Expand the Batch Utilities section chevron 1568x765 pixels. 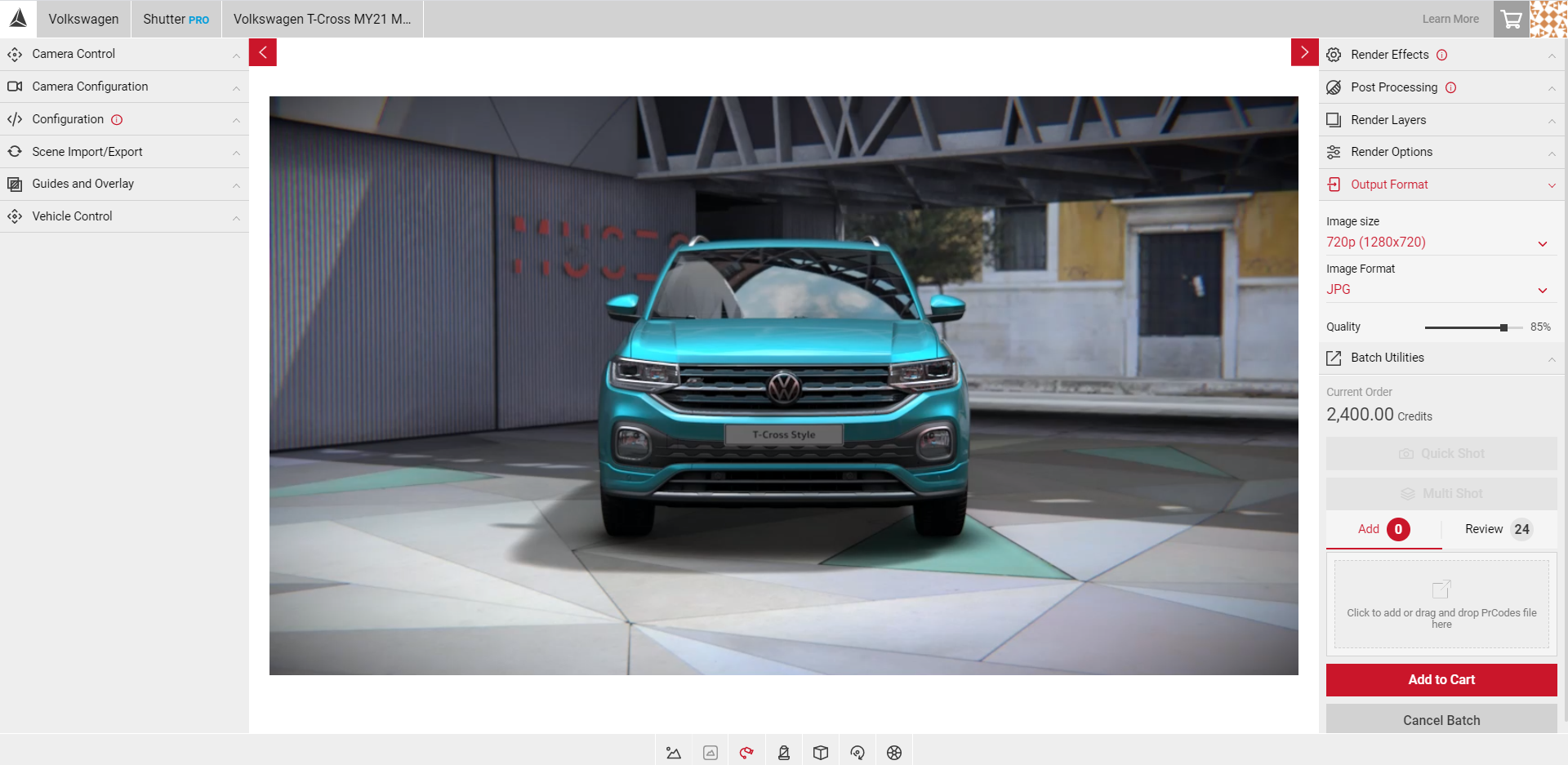[1552, 358]
